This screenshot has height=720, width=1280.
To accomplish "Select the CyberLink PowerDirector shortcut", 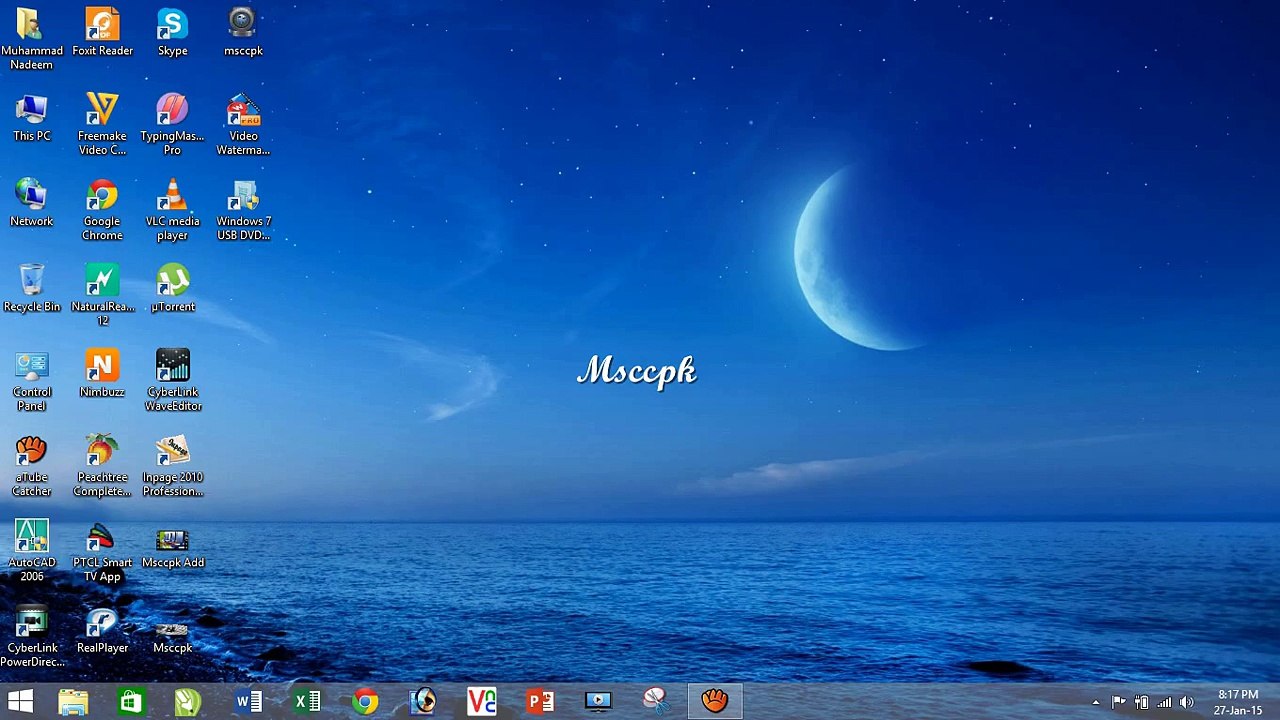I will click(x=32, y=637).
